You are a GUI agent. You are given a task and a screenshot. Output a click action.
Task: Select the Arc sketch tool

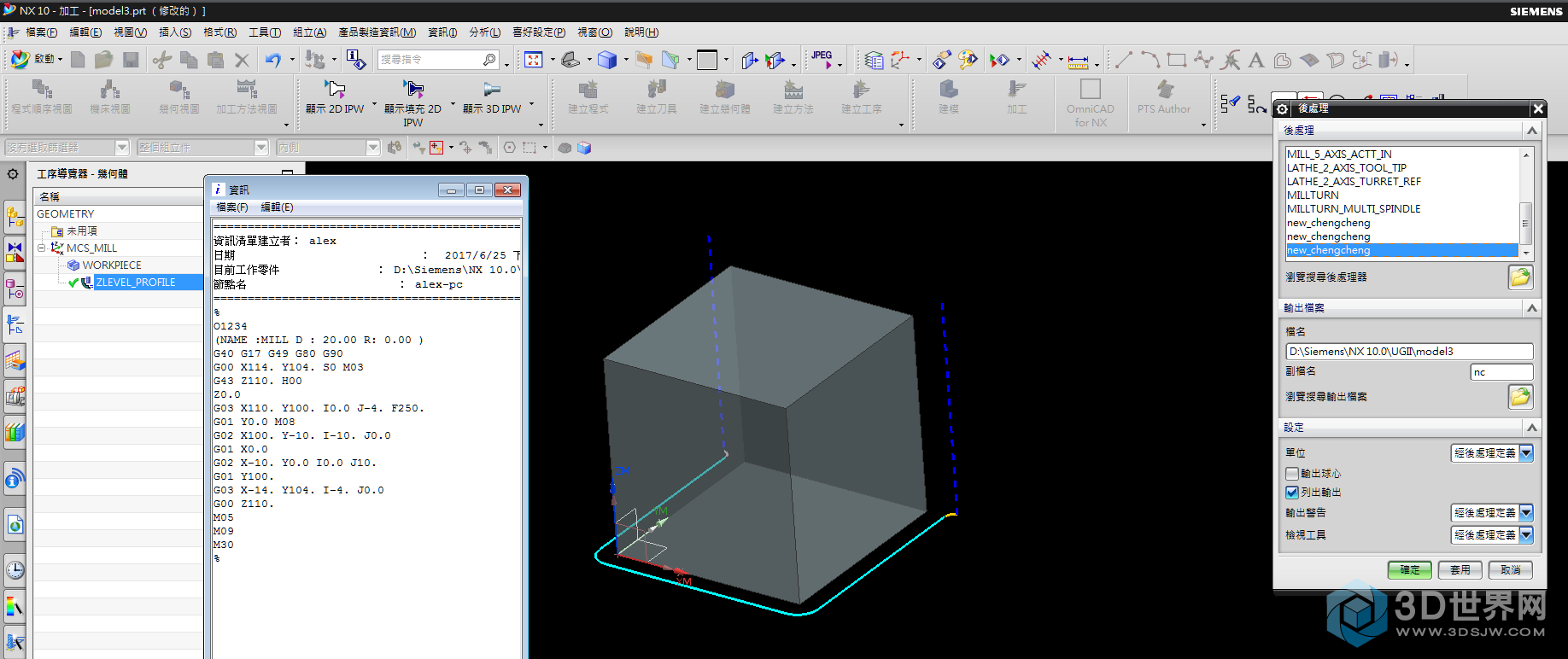click(x=1150, y=60)
